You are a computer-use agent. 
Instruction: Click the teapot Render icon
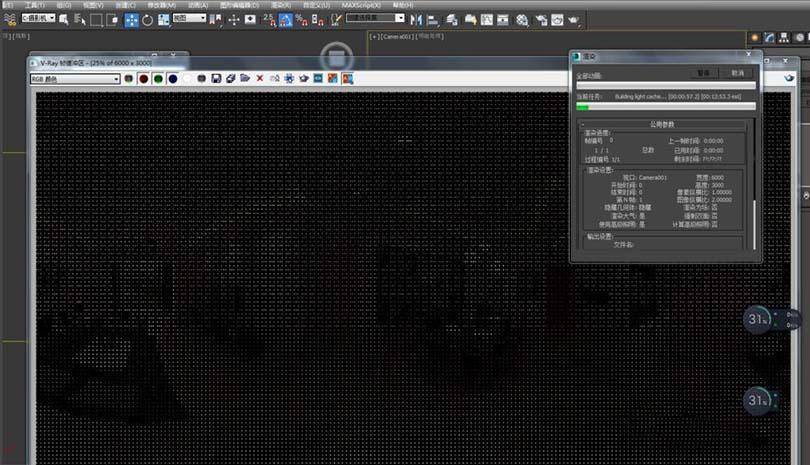click(574, 20)
